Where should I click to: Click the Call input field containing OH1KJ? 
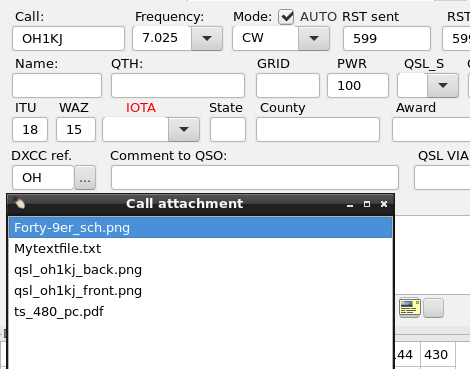click(68, 39)
